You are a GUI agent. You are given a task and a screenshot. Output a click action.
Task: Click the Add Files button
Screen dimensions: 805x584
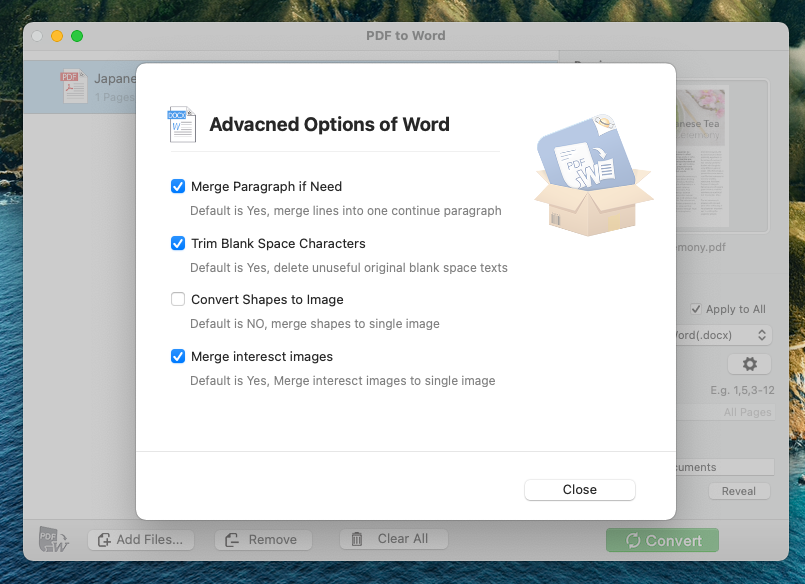[141, 540]
